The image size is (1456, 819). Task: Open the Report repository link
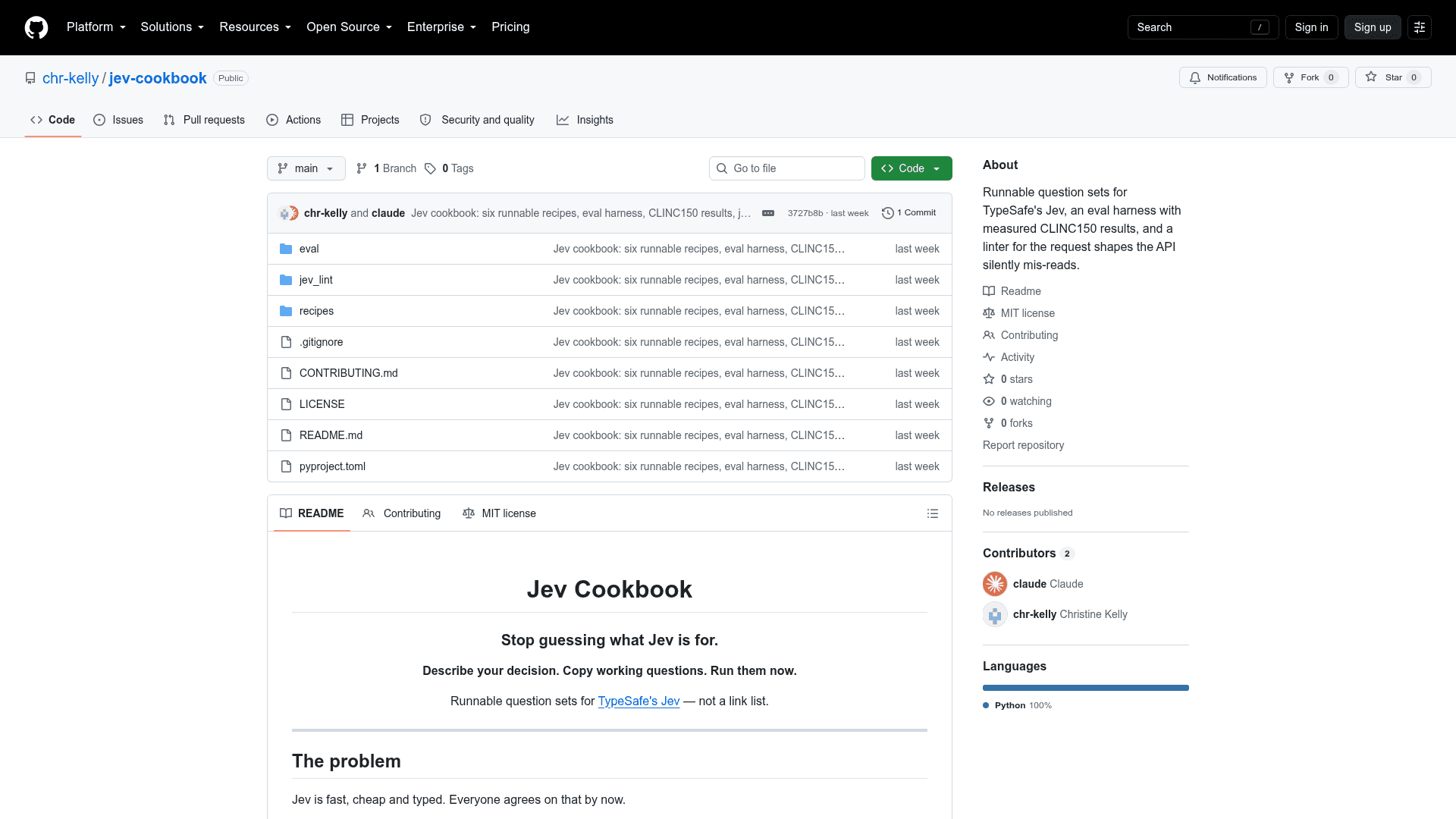click(1023, 445)
